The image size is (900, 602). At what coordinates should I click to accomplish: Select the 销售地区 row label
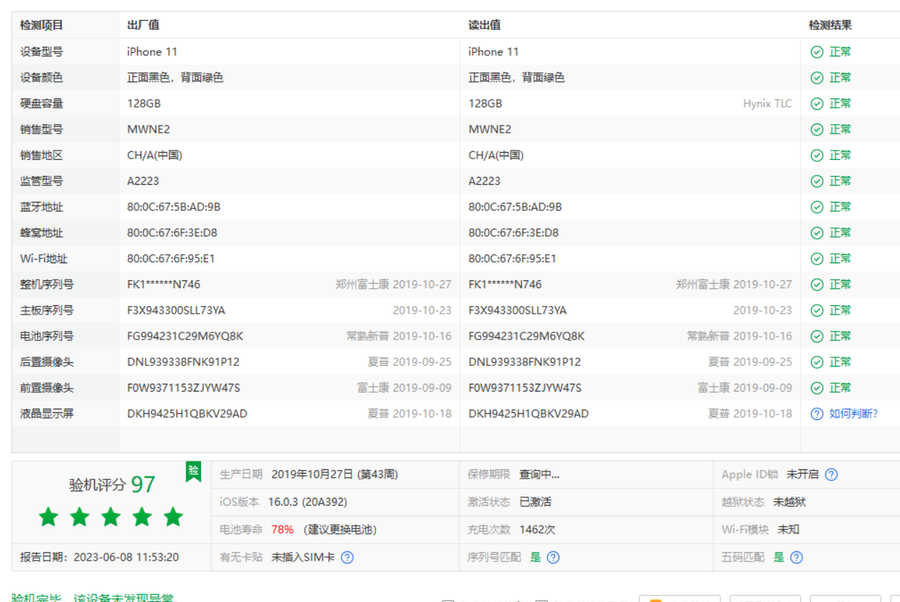(x=41, y=156)
